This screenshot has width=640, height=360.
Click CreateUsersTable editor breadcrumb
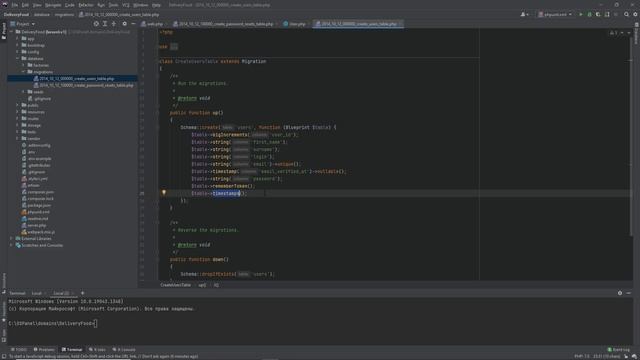(x=176, y=285)
